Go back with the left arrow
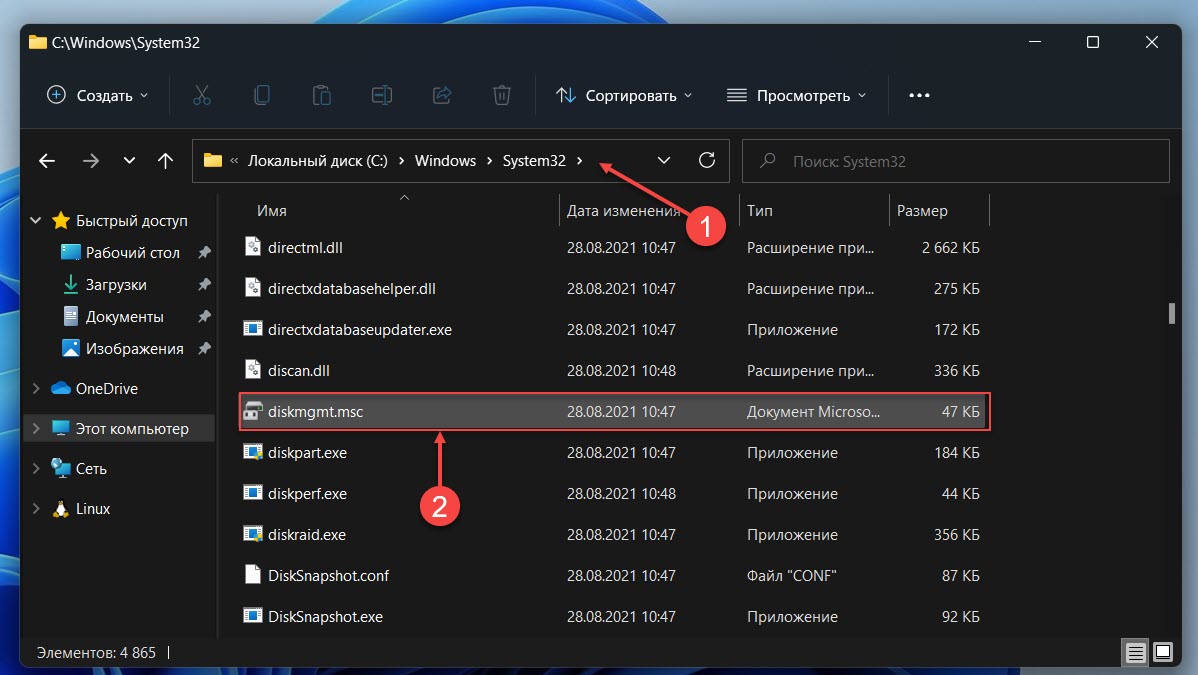1198x675 pixels. [x=47, y=161]
